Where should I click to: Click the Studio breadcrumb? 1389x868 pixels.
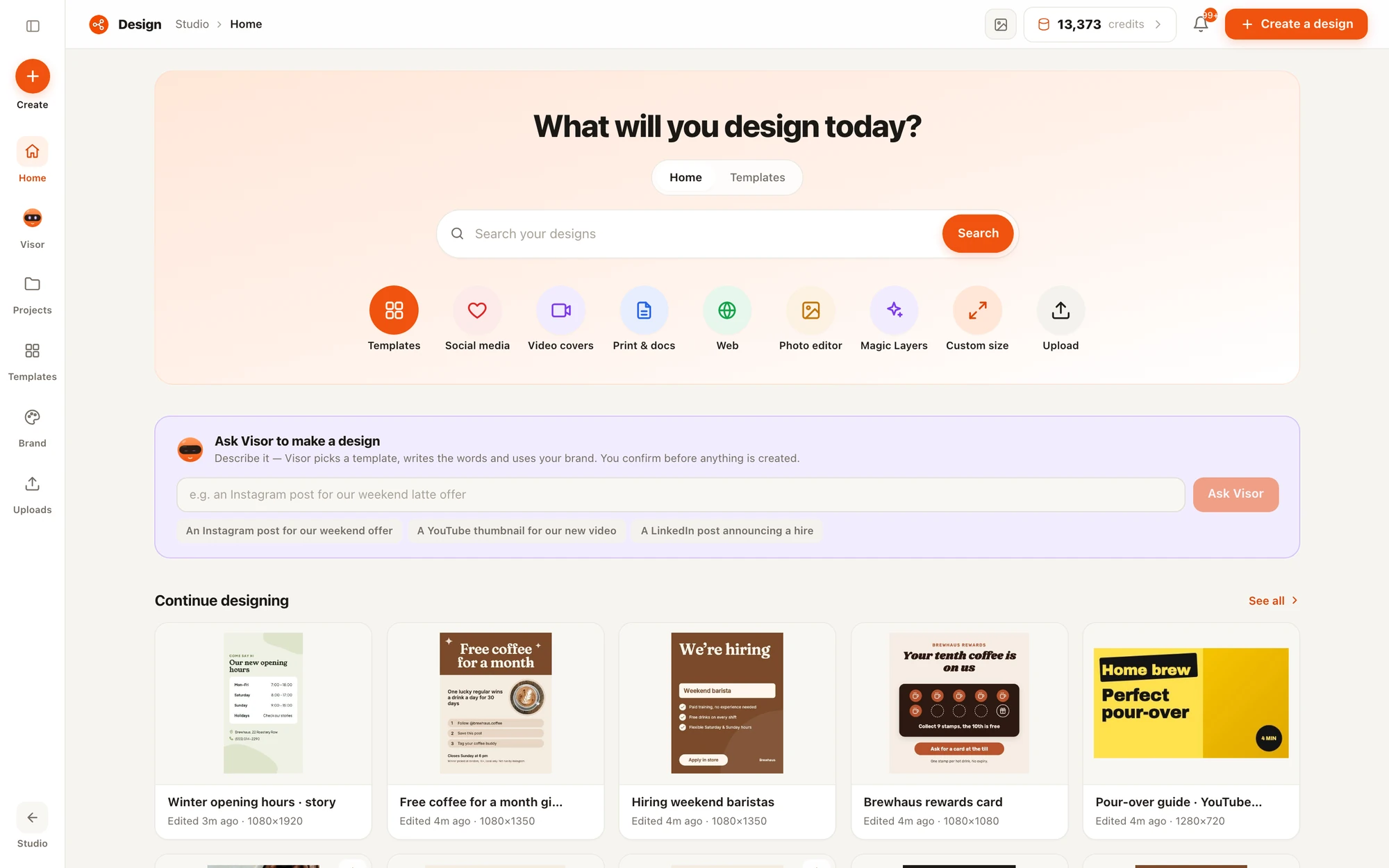(192, 24)
